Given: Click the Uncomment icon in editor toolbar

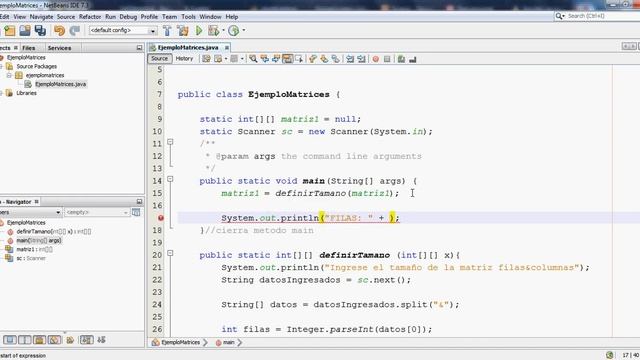Looking at the screenshot, I should click(413, 59).
